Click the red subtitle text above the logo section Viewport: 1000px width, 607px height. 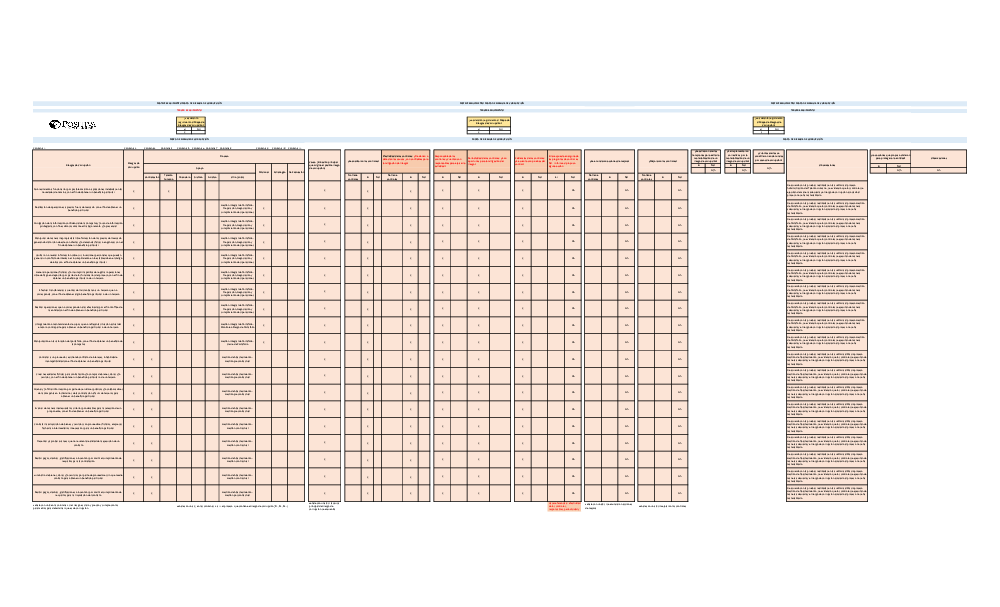[189, 110]
